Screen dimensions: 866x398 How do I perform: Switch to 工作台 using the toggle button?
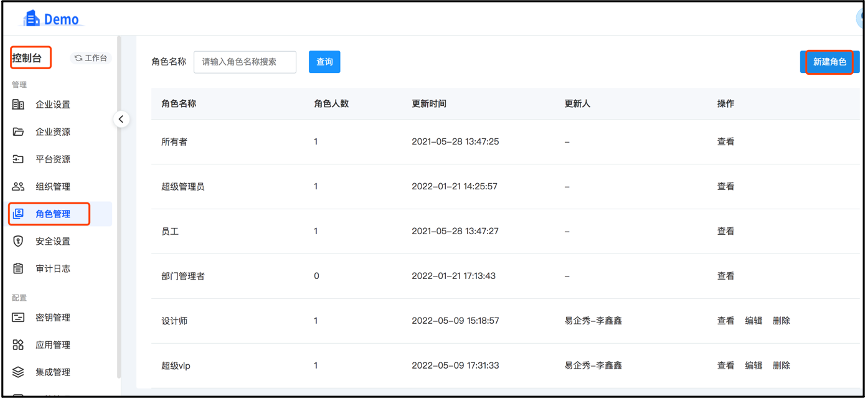91,58
